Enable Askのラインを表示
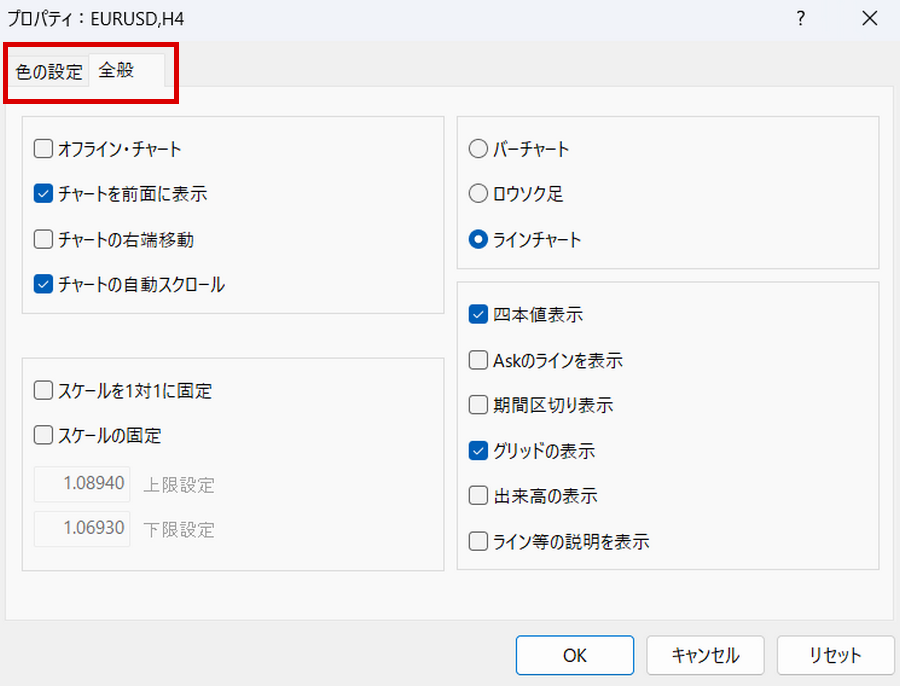 pyautogui.click(x=478, y=360)
